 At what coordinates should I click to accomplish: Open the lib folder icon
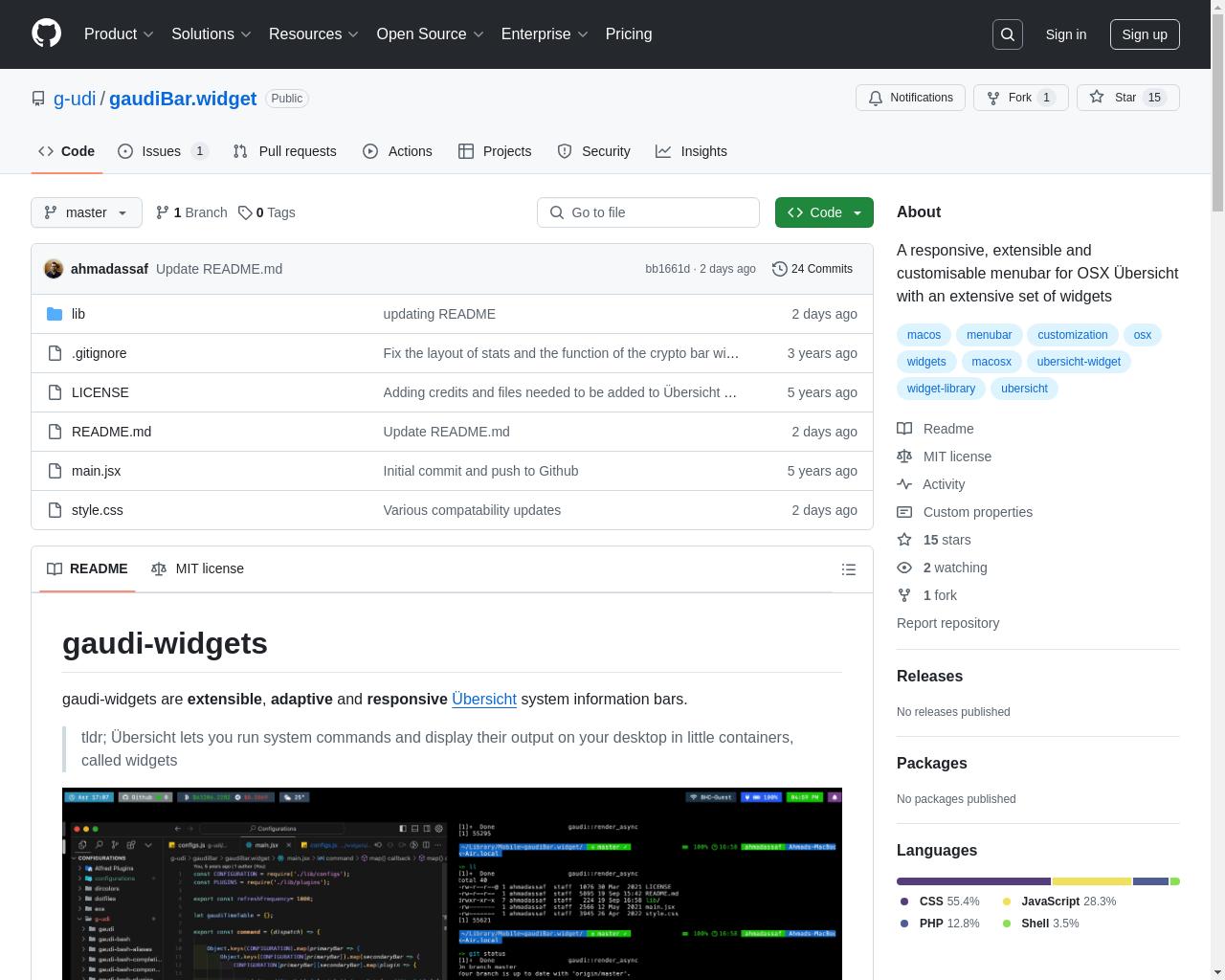[x=55, y=314]
